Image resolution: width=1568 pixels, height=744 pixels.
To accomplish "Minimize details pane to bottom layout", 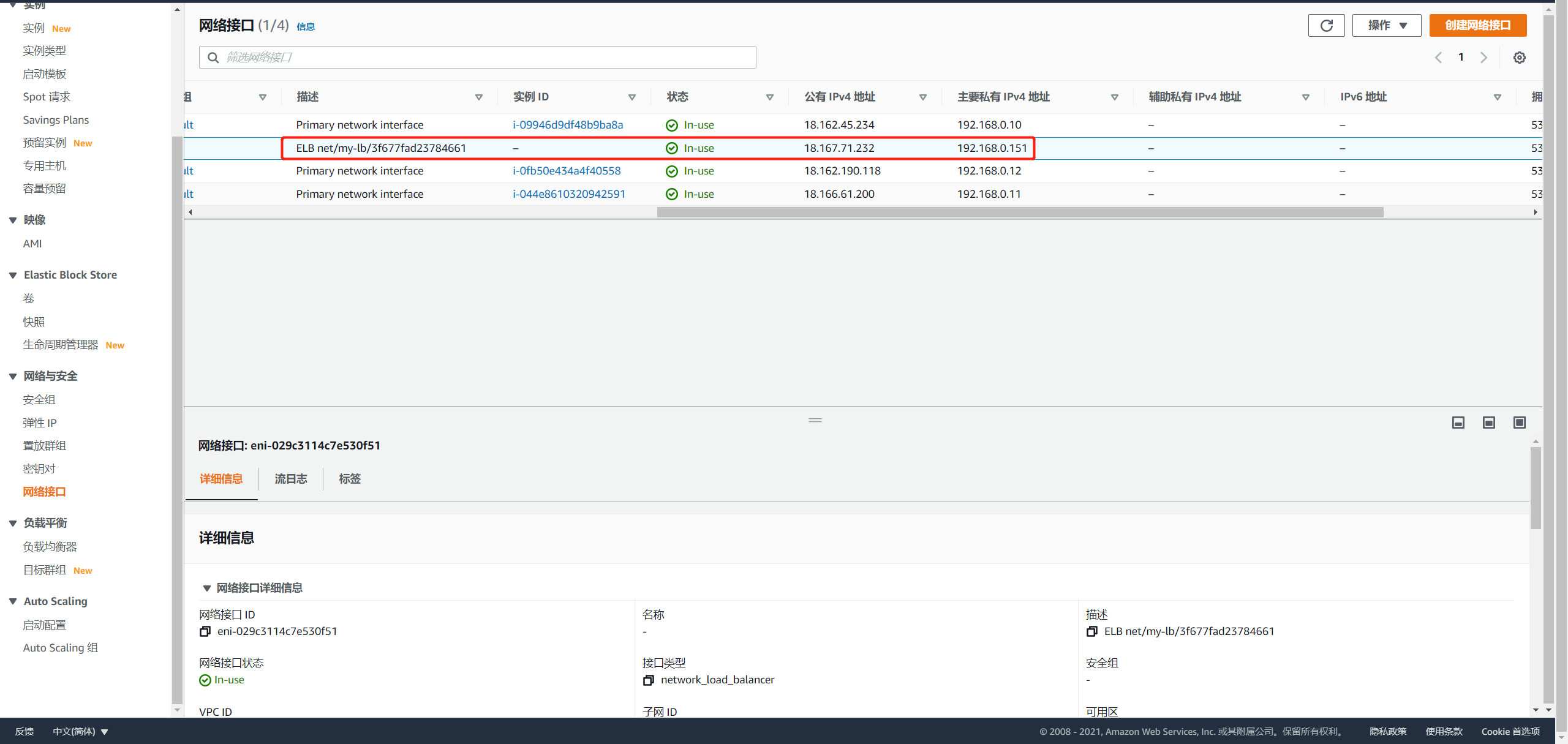I will pyautogui.click(x=1458, y=423).
